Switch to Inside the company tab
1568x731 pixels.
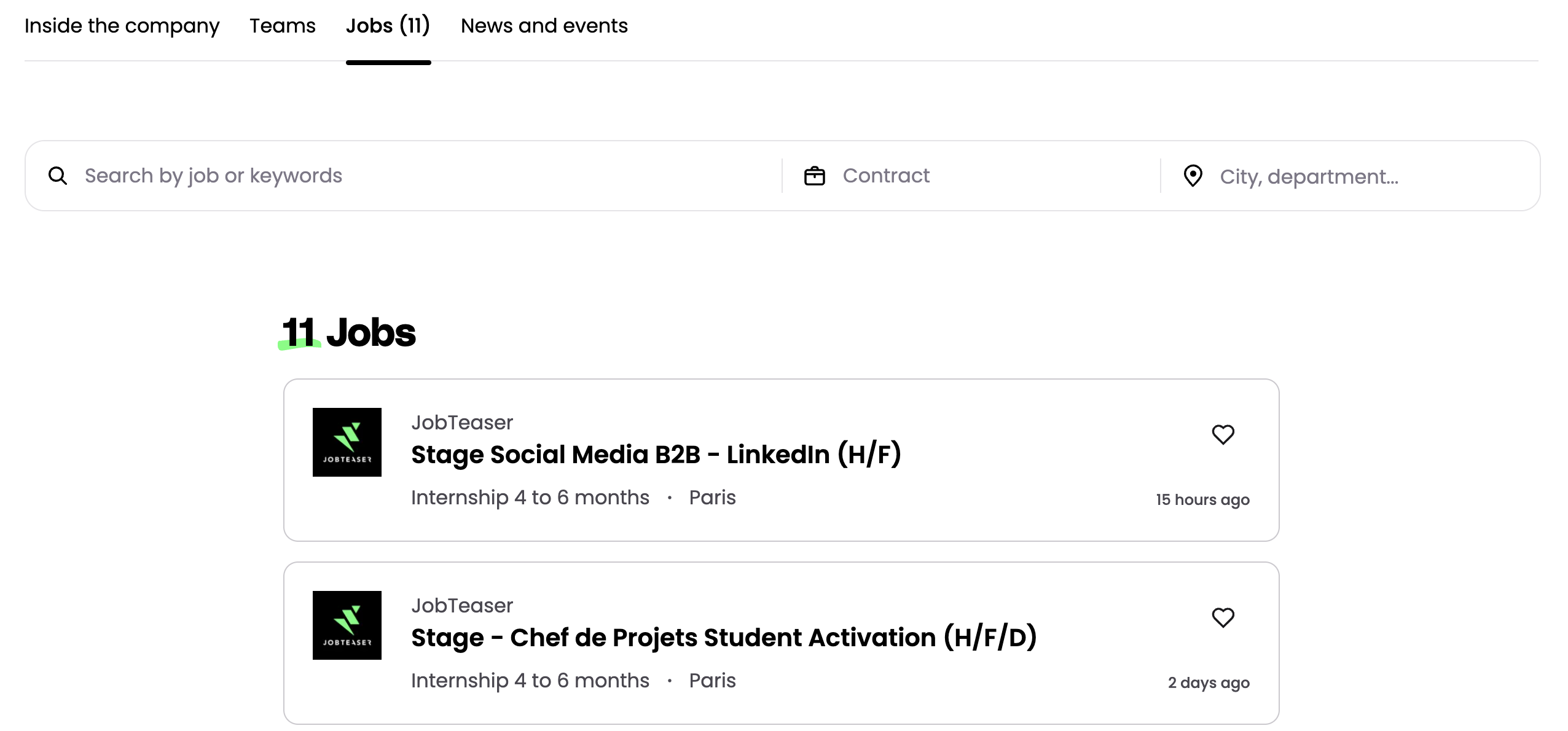(122, 26)
